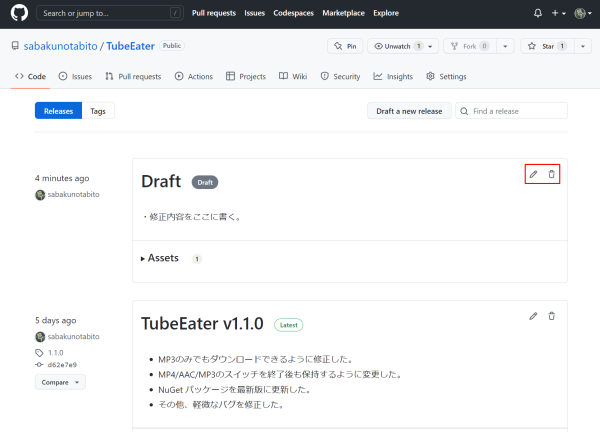Image resolution: width=600 pixels, height=432 pixels.
Task: Click the sabakunotabito avatar under 5 days ago
Action: pos(40,337)
